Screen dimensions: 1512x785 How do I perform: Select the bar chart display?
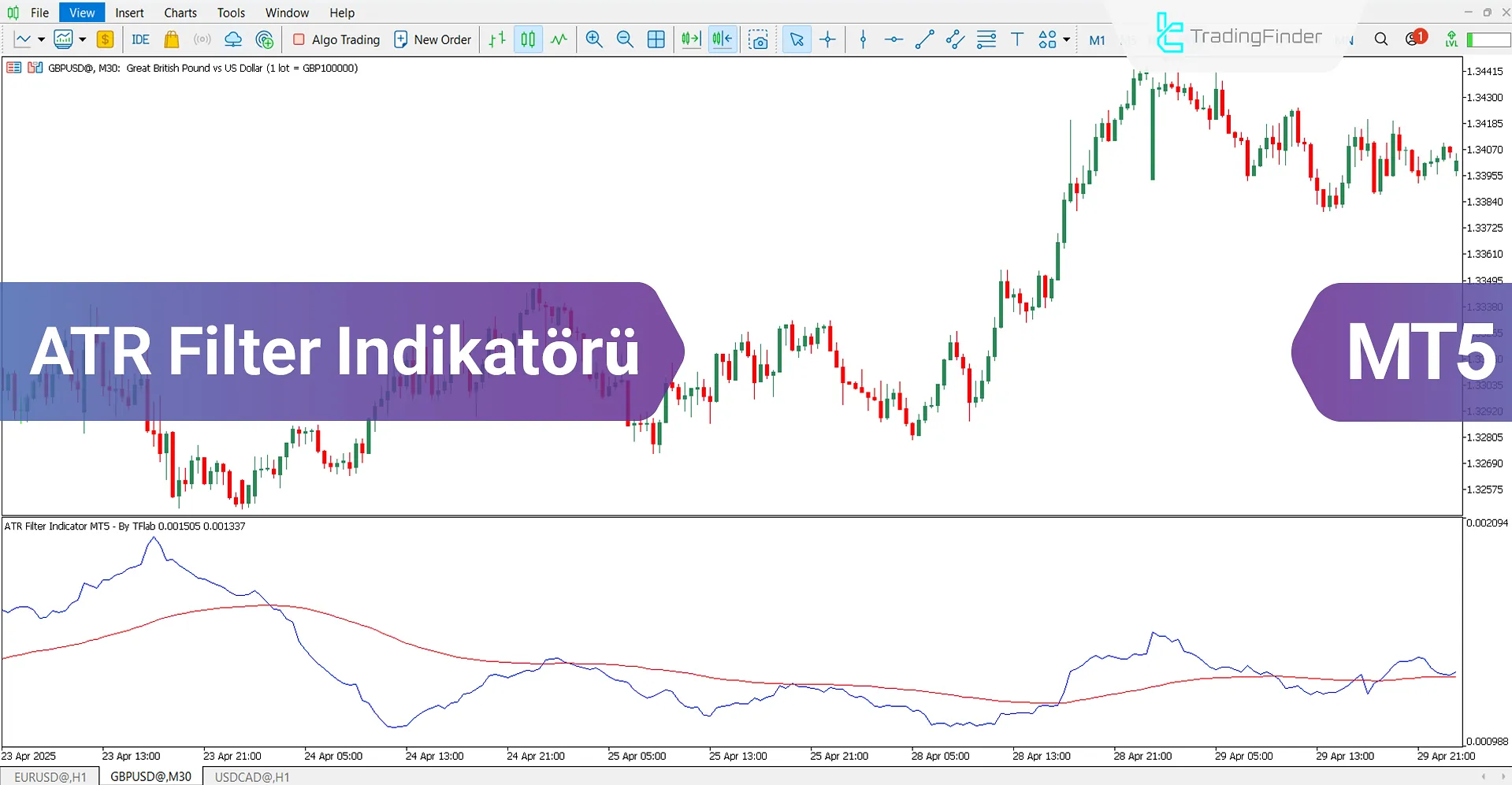[496, 39]
